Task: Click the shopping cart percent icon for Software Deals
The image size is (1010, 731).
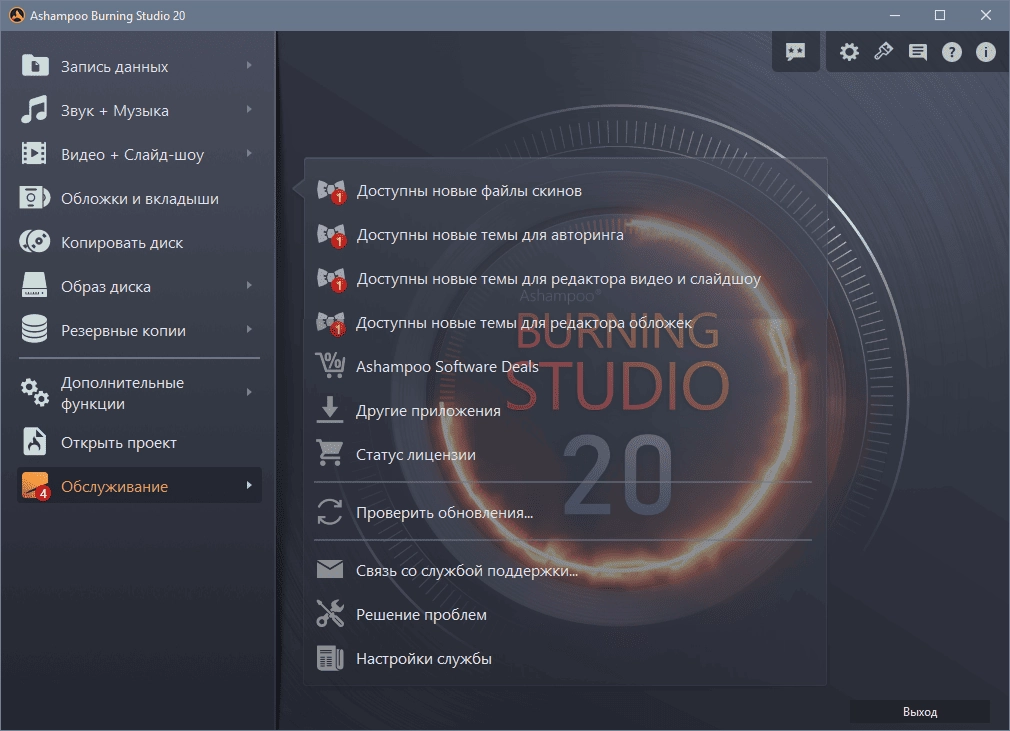Action: tap(330, 365)
